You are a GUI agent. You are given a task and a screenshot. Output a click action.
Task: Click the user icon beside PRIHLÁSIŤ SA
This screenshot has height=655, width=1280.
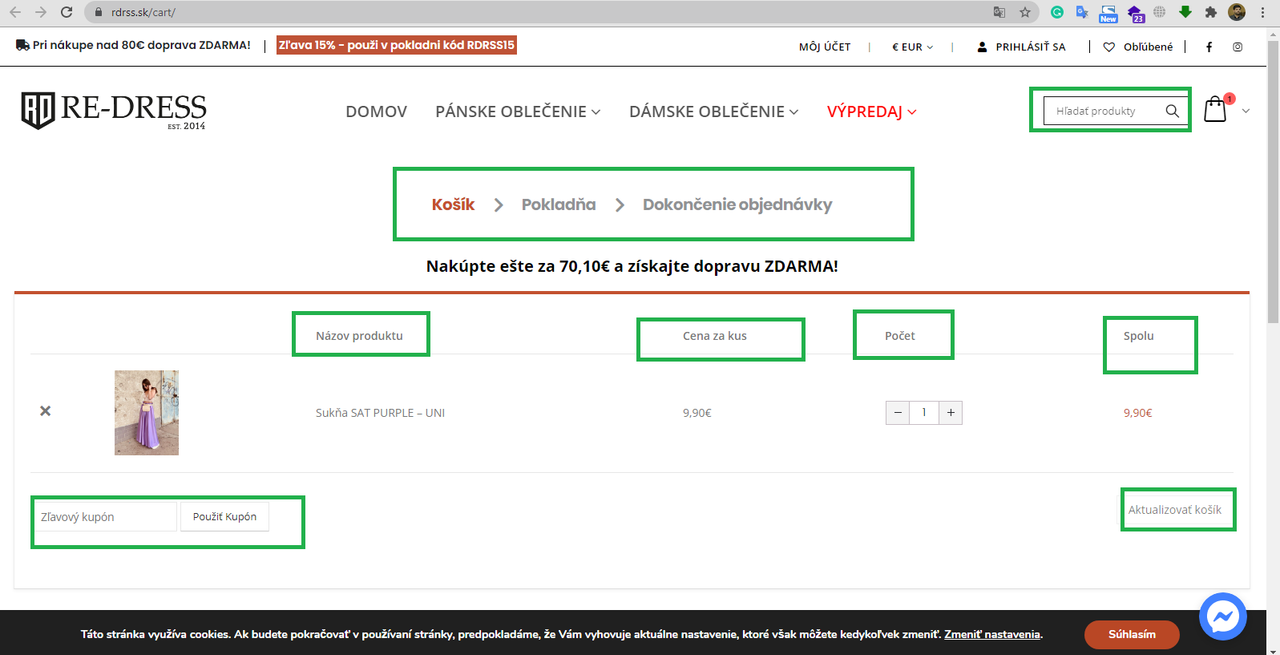982,47
